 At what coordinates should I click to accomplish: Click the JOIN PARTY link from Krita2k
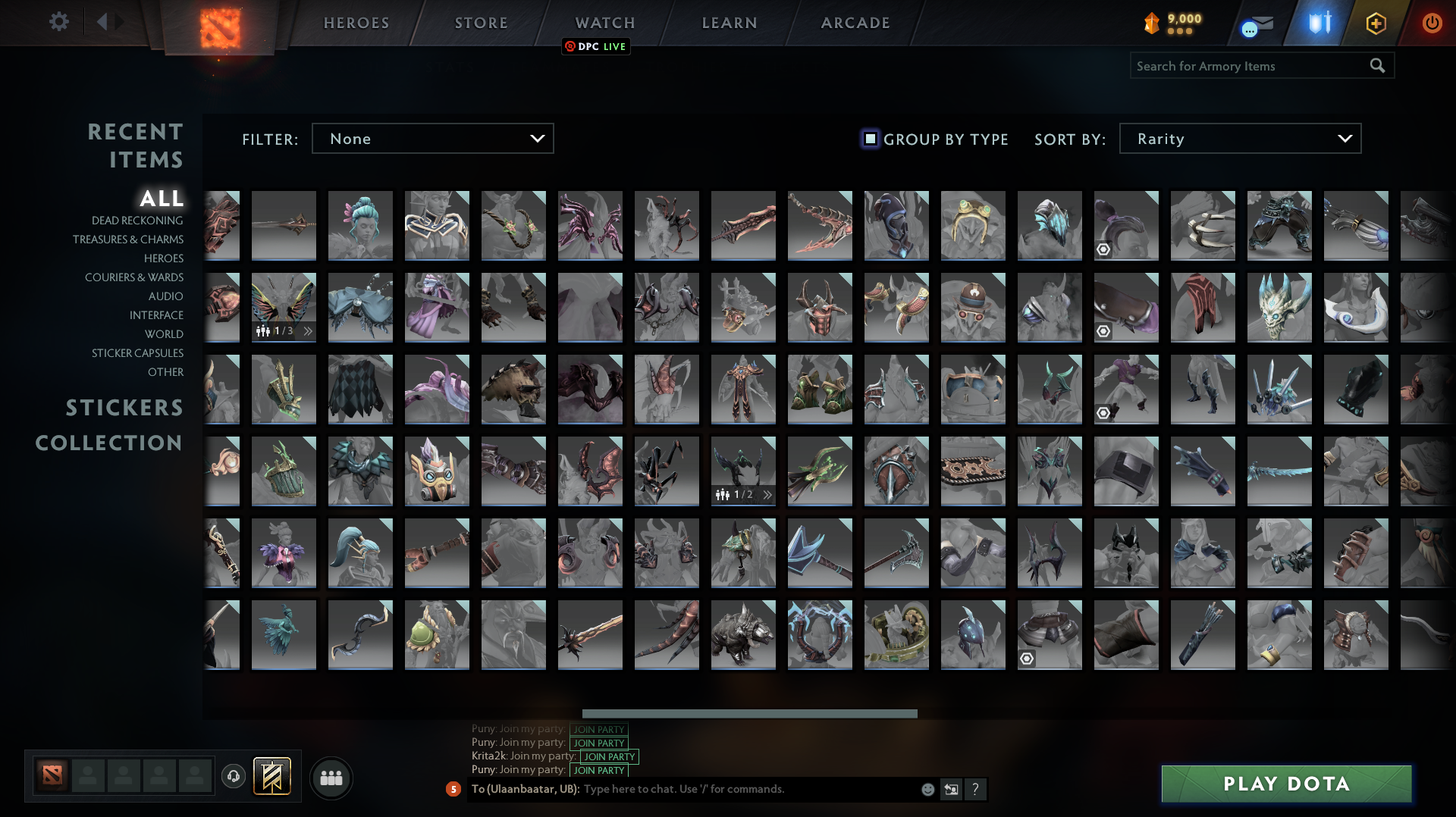point(609,756)
